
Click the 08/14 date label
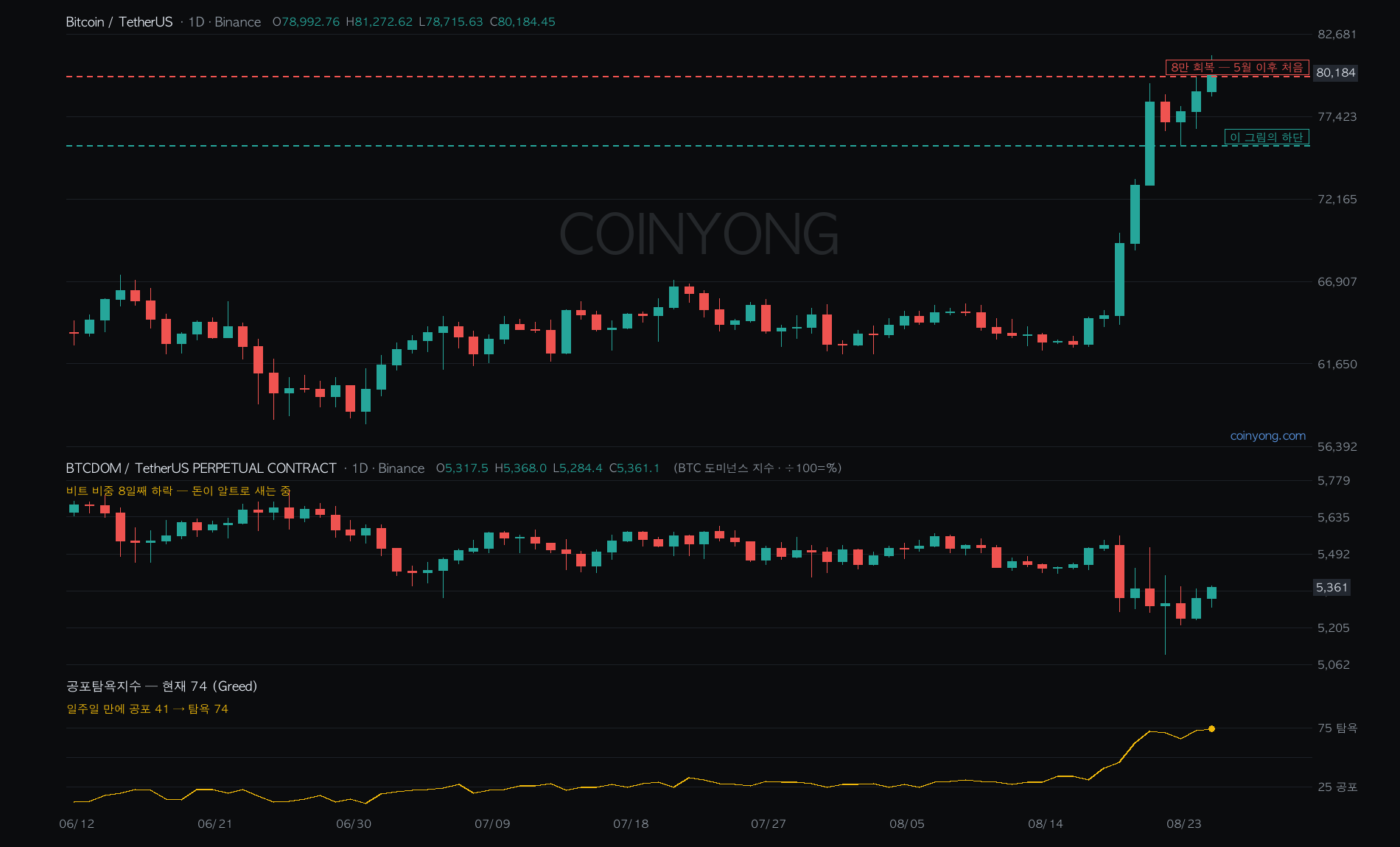click(x=1046, y=823)
